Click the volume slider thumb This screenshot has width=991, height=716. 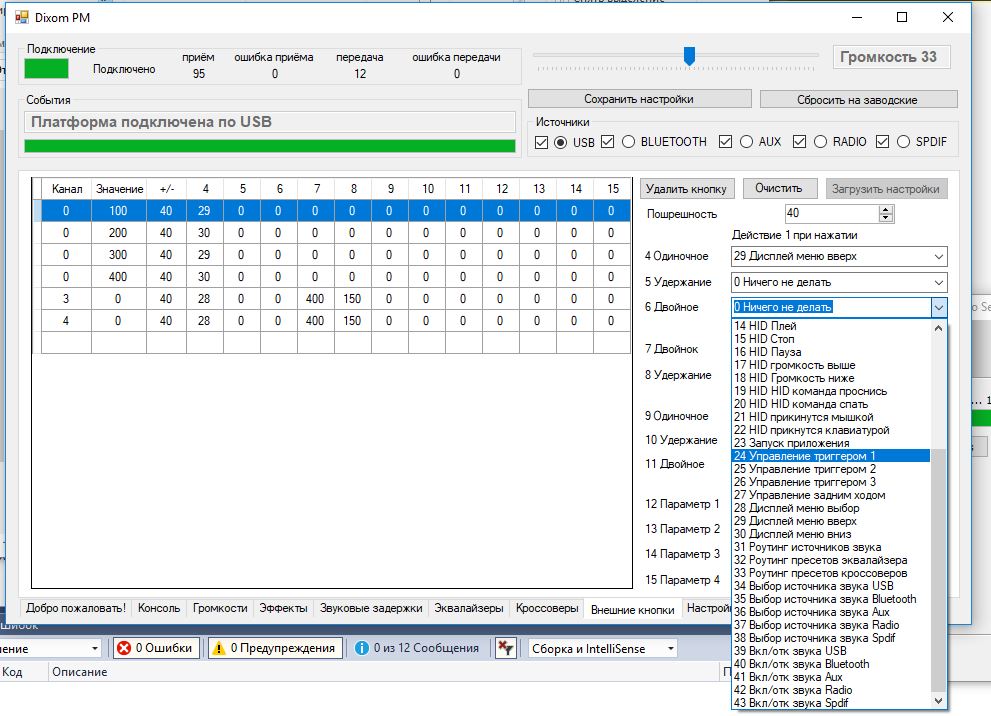(689, 56)
